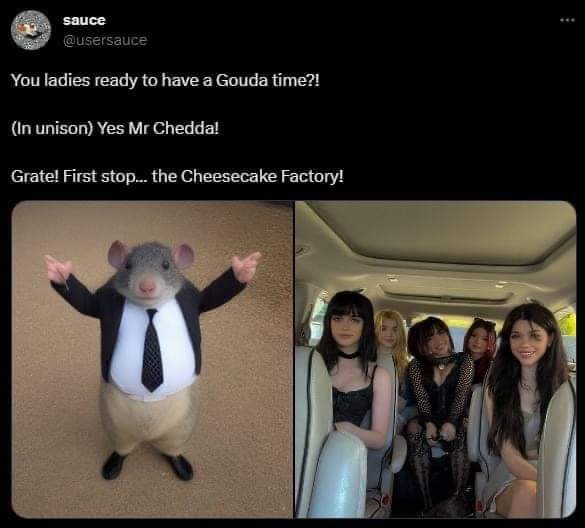585x528 pixels.
Task: Click the rat's pink nose
Action: [x=147, y=286]
